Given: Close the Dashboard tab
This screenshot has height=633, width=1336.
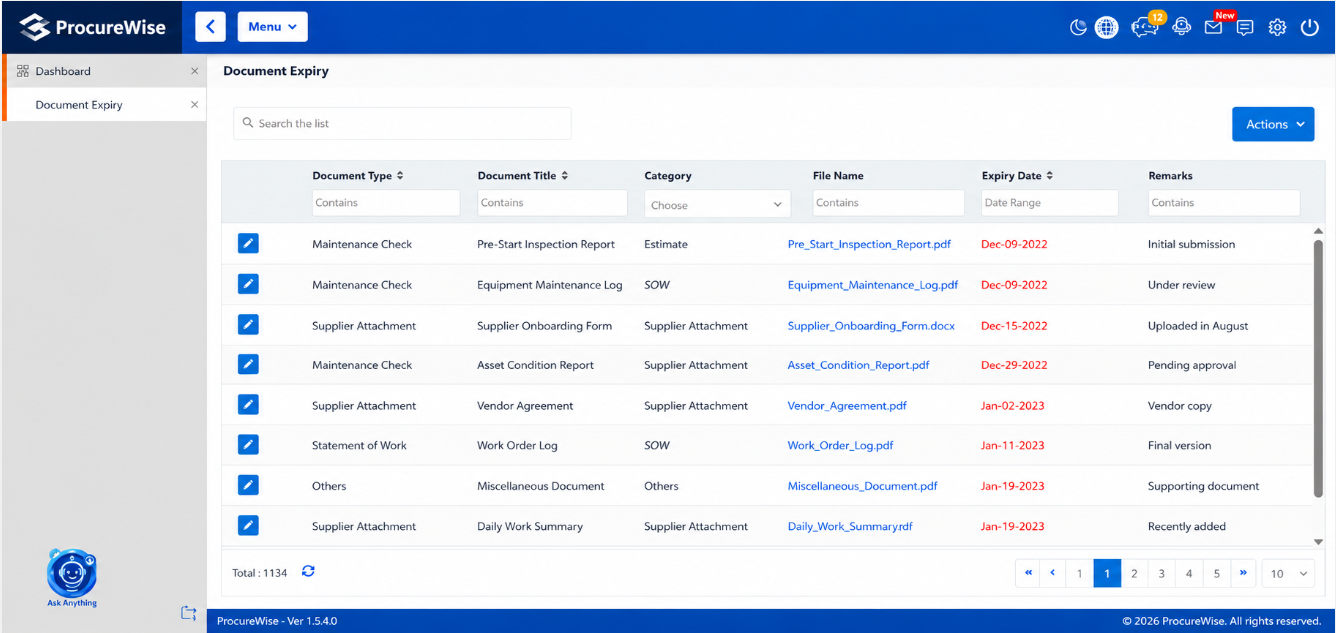Looking at the screenshot, I should pyautogui.click(x=194, y=71).
